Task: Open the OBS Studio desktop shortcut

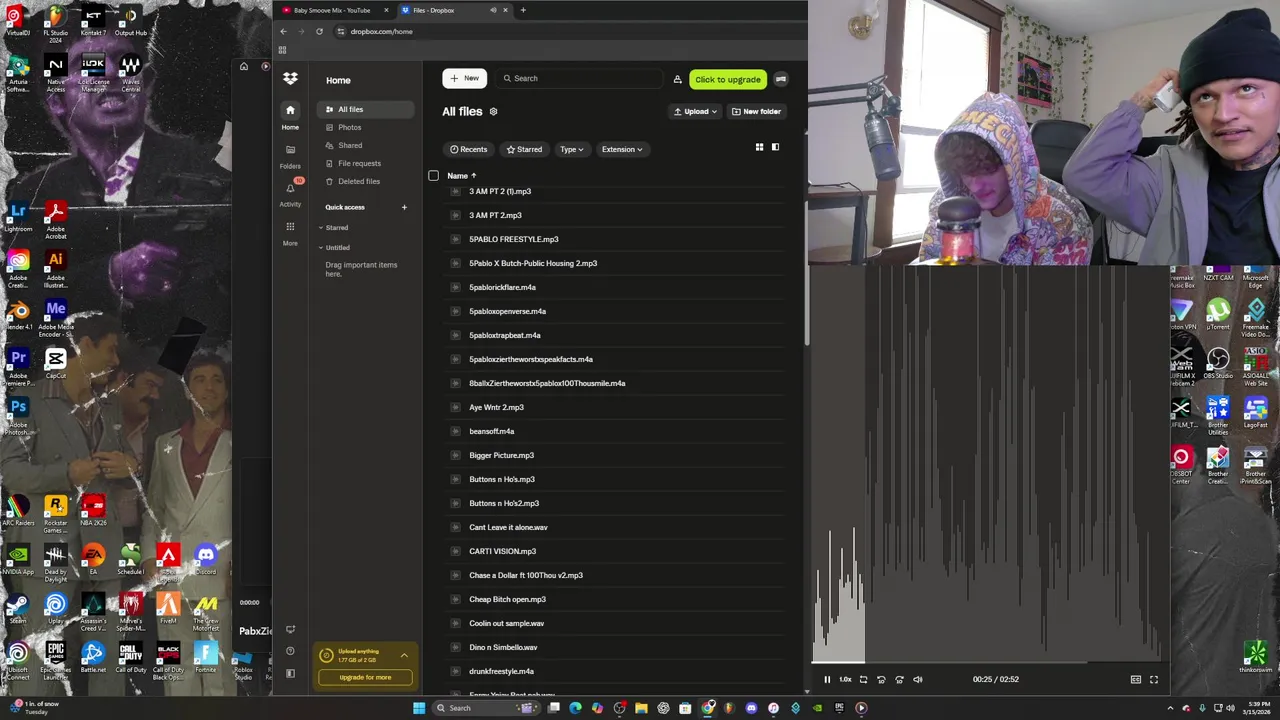Action: 1218,364
